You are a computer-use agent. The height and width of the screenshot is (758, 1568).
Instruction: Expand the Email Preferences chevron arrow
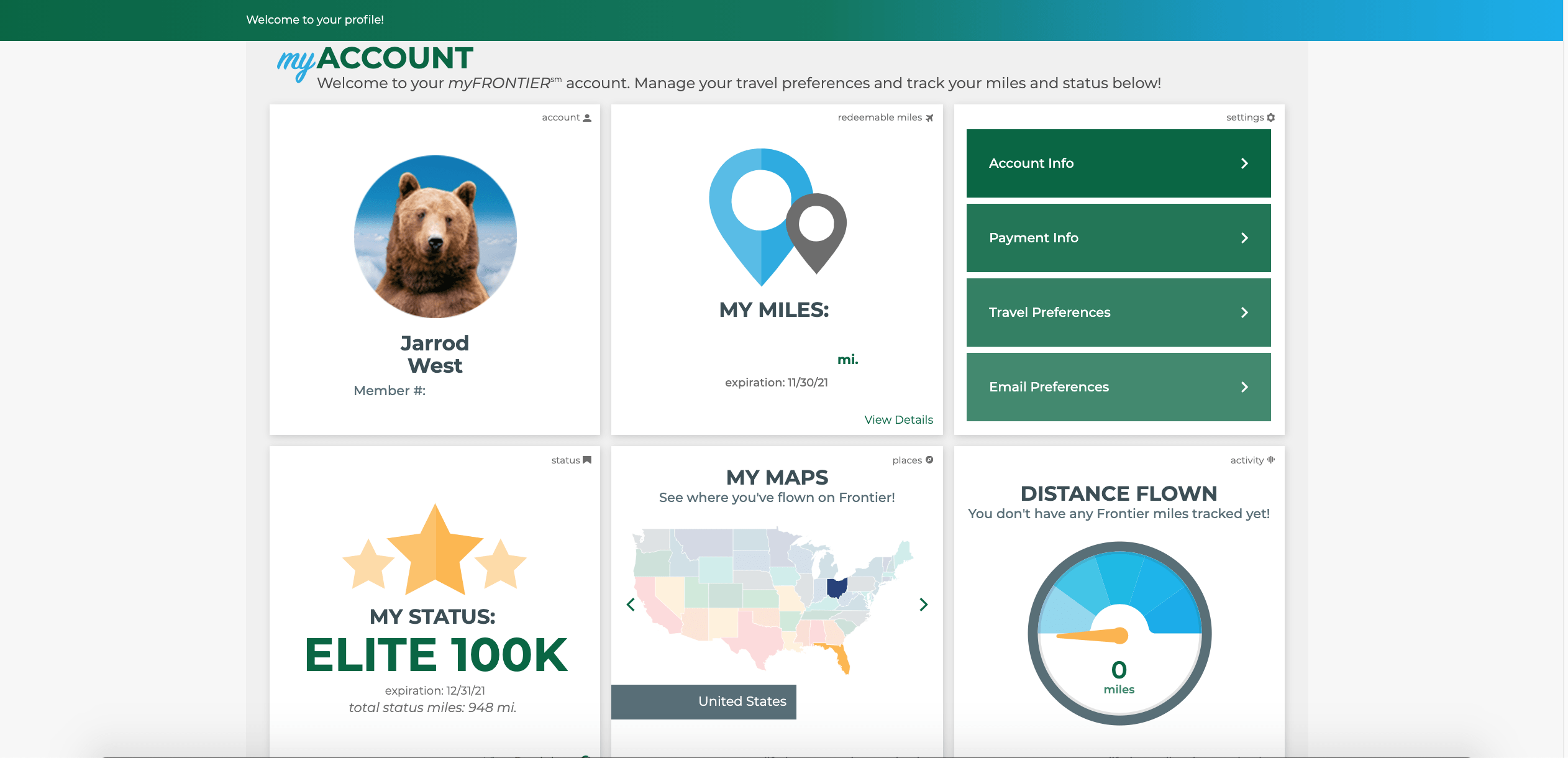pyautogui.click(x=1244, y=387)
